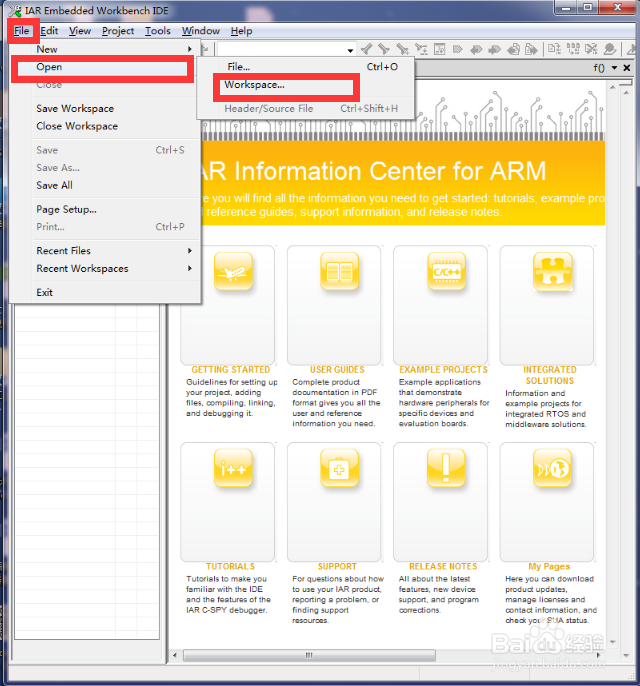
Task: Click the horizontal scrollbar left arrow
Action: (175, 655)
